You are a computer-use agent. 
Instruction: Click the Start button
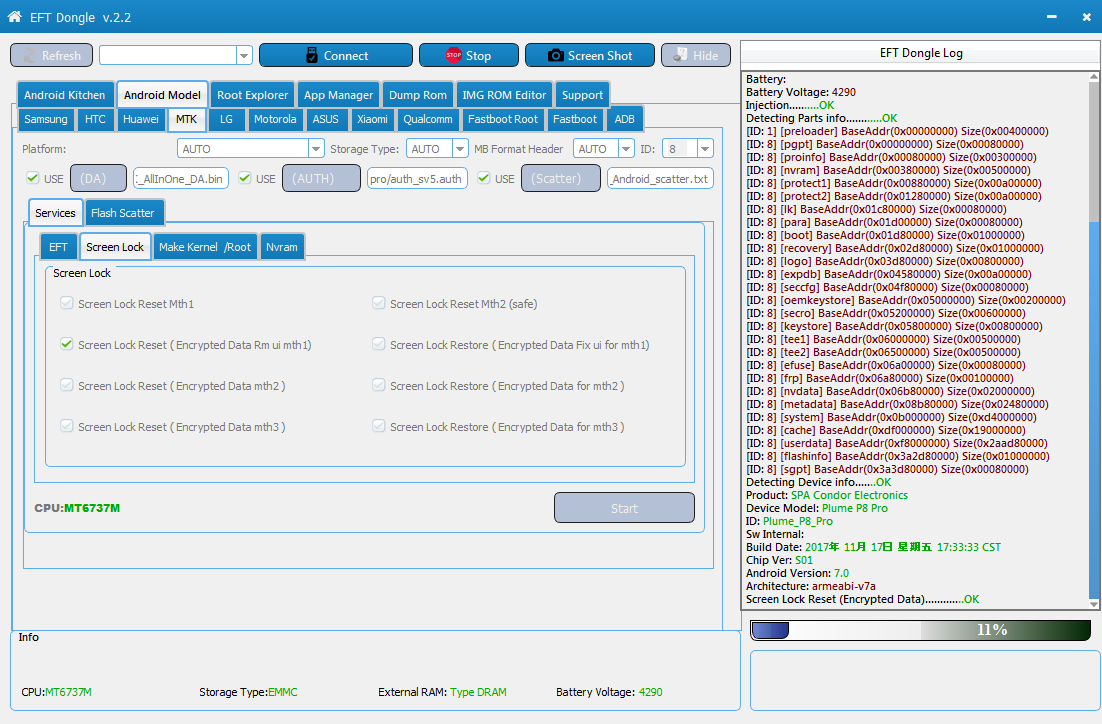pyautogui.click(x=624, y=508)
